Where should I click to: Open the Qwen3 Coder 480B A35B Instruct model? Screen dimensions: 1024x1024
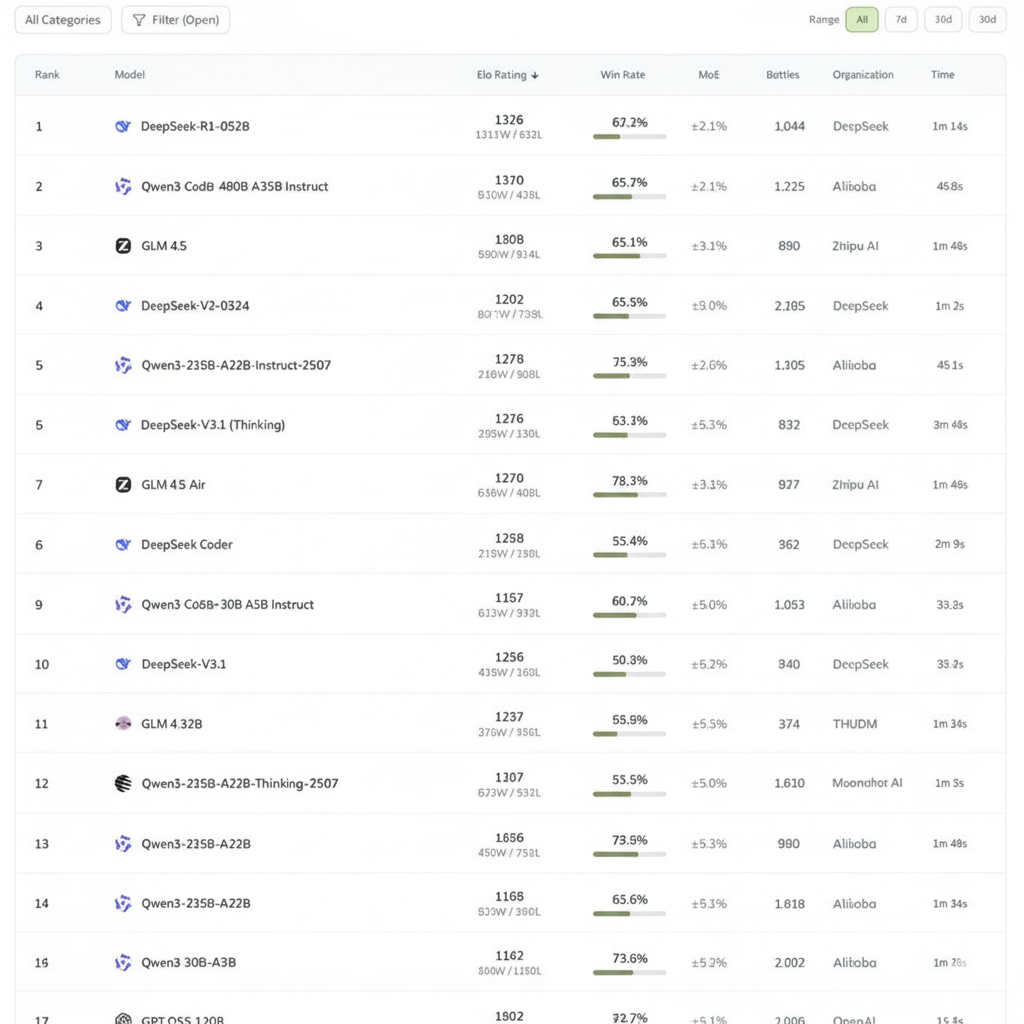click(x=234, y=186)
